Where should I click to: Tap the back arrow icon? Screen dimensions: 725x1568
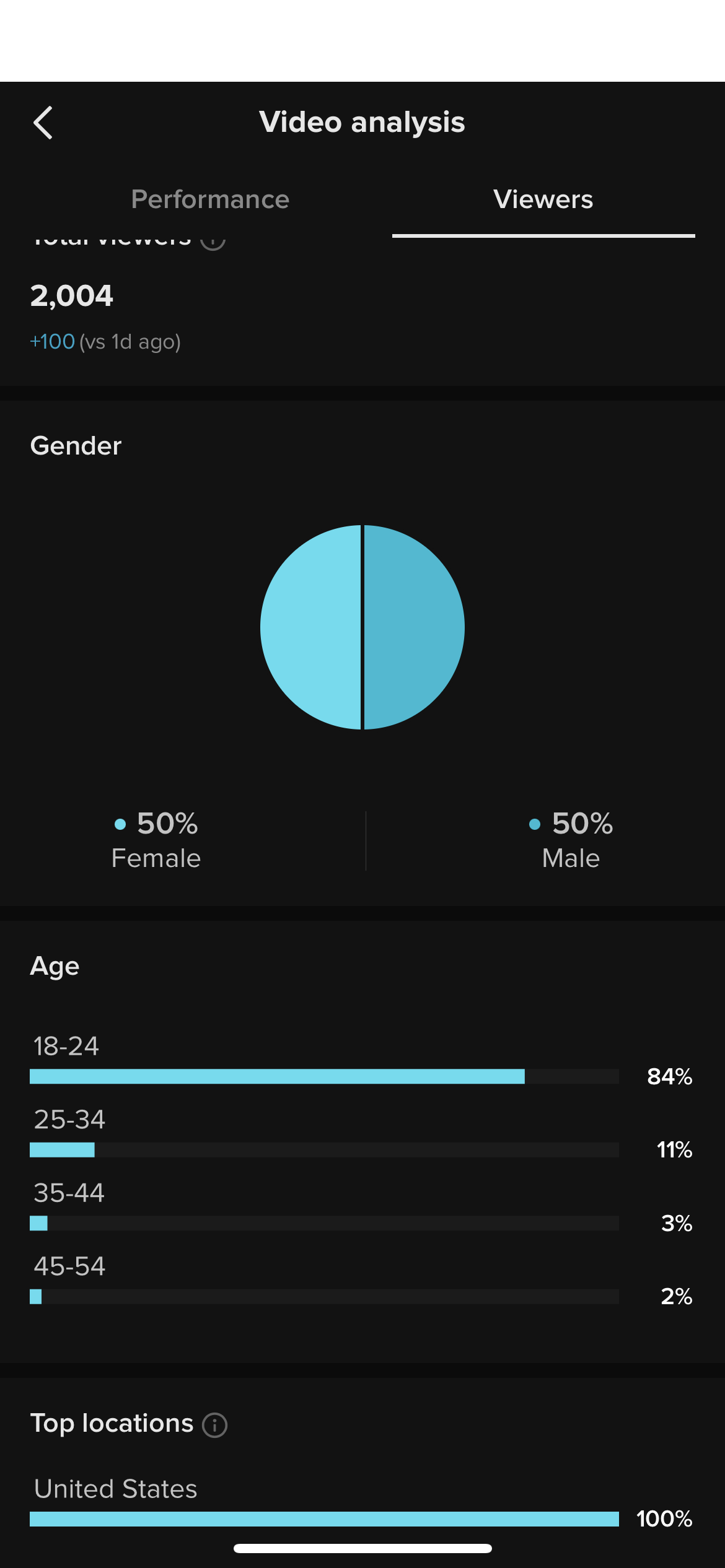tap(43, 123)
